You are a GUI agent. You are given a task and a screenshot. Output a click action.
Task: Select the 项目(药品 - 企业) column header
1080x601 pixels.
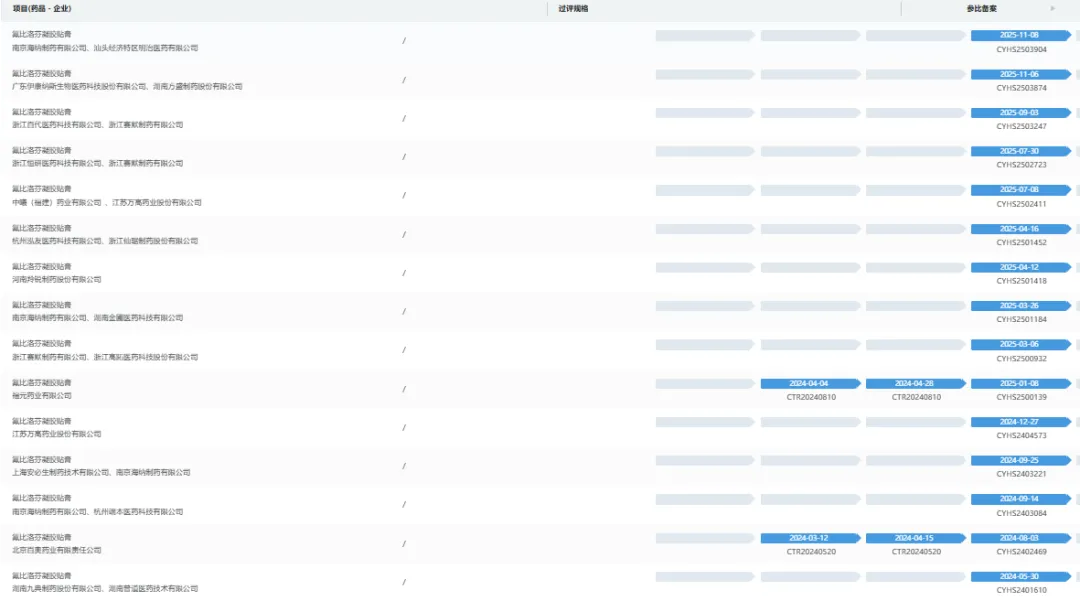pos(42,9)
